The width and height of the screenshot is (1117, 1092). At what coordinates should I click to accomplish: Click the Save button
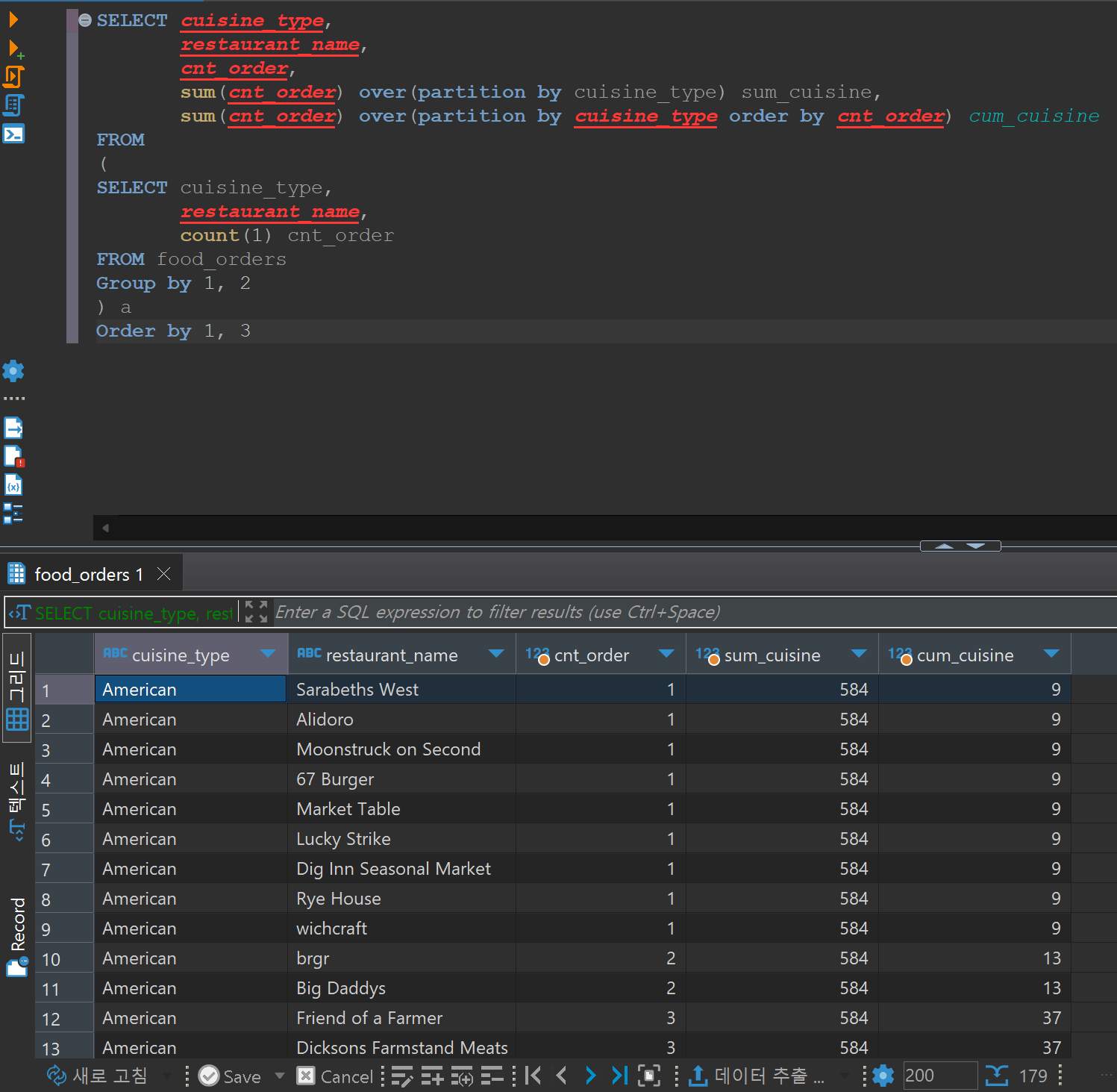pyautogui.click(x=230, y=1076)
